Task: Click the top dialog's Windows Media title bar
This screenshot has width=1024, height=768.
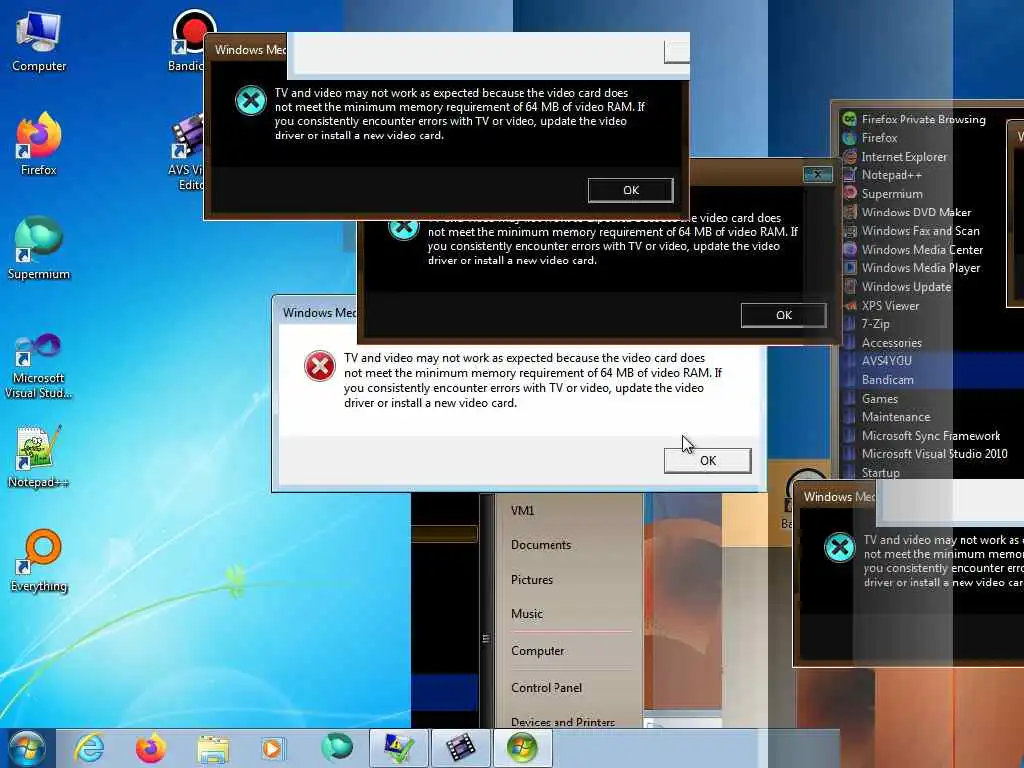Action: (248, 50)
